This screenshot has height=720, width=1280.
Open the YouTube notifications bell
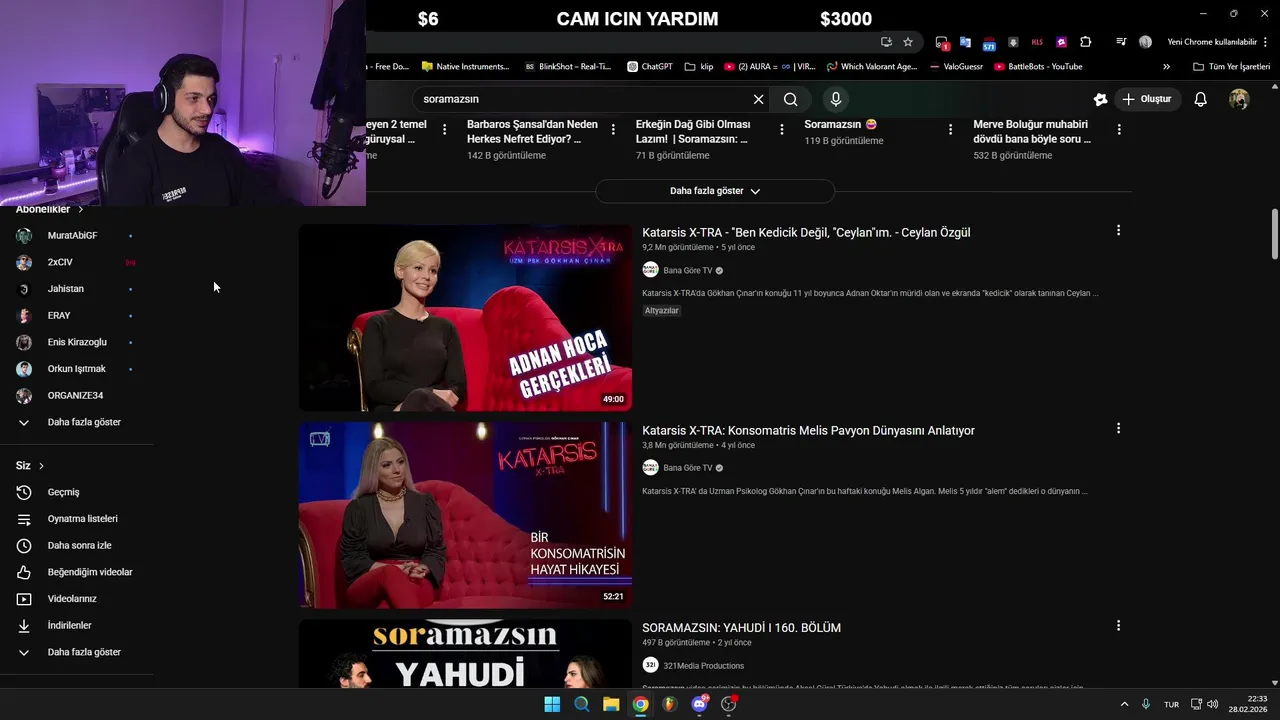pos(1200,99)
